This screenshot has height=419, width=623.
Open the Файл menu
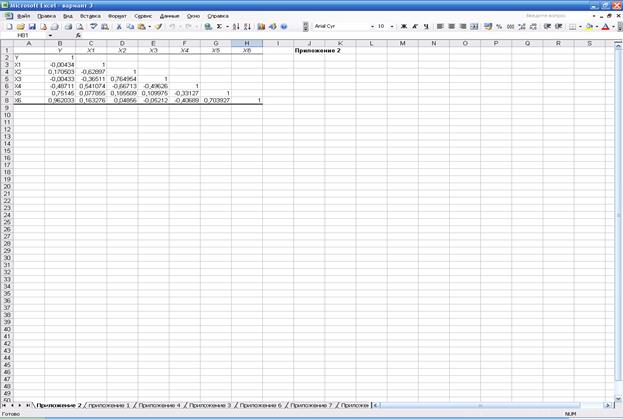click(x=24, y=16)
